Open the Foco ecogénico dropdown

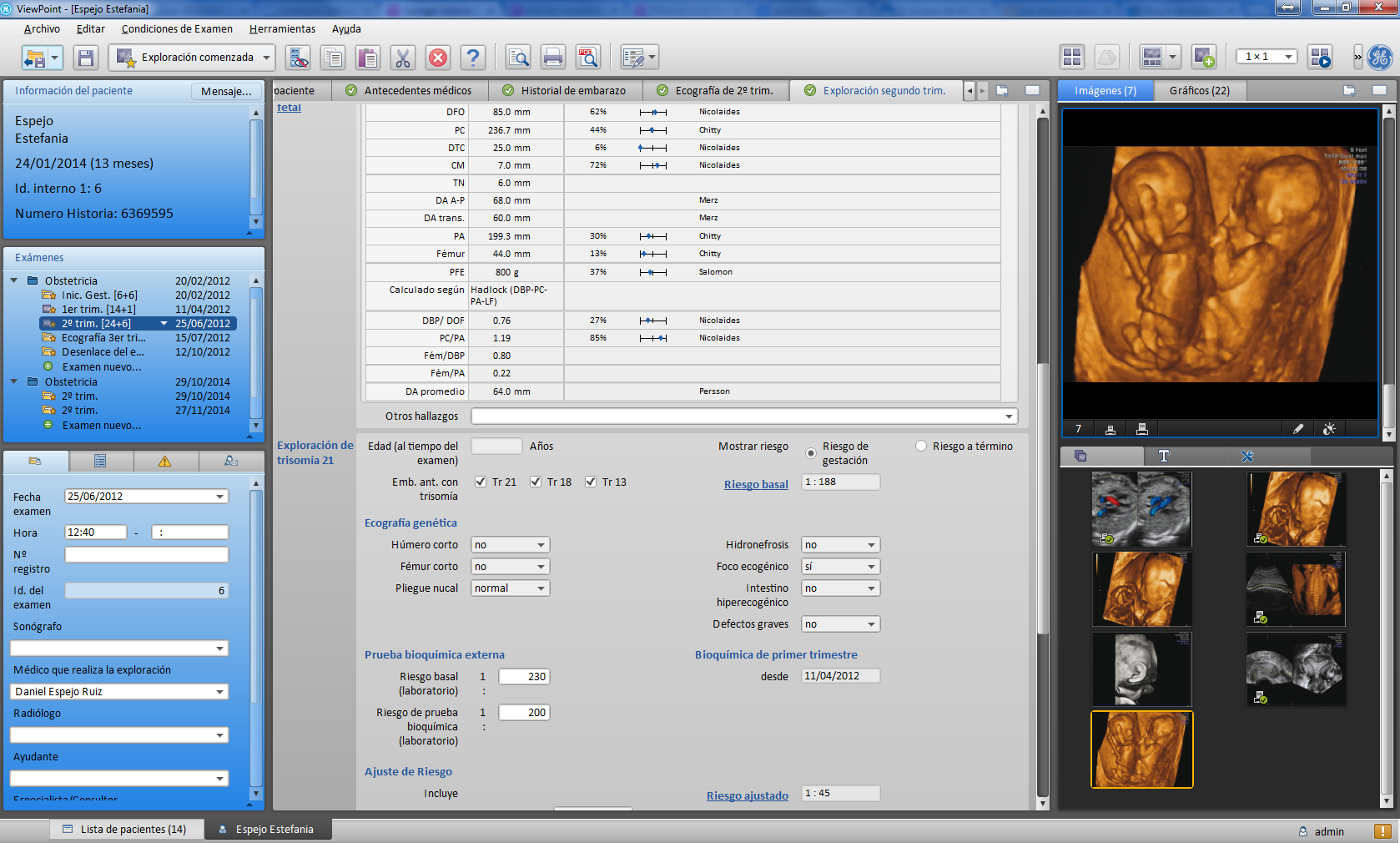pyautogui.click(x=840, y=567)
